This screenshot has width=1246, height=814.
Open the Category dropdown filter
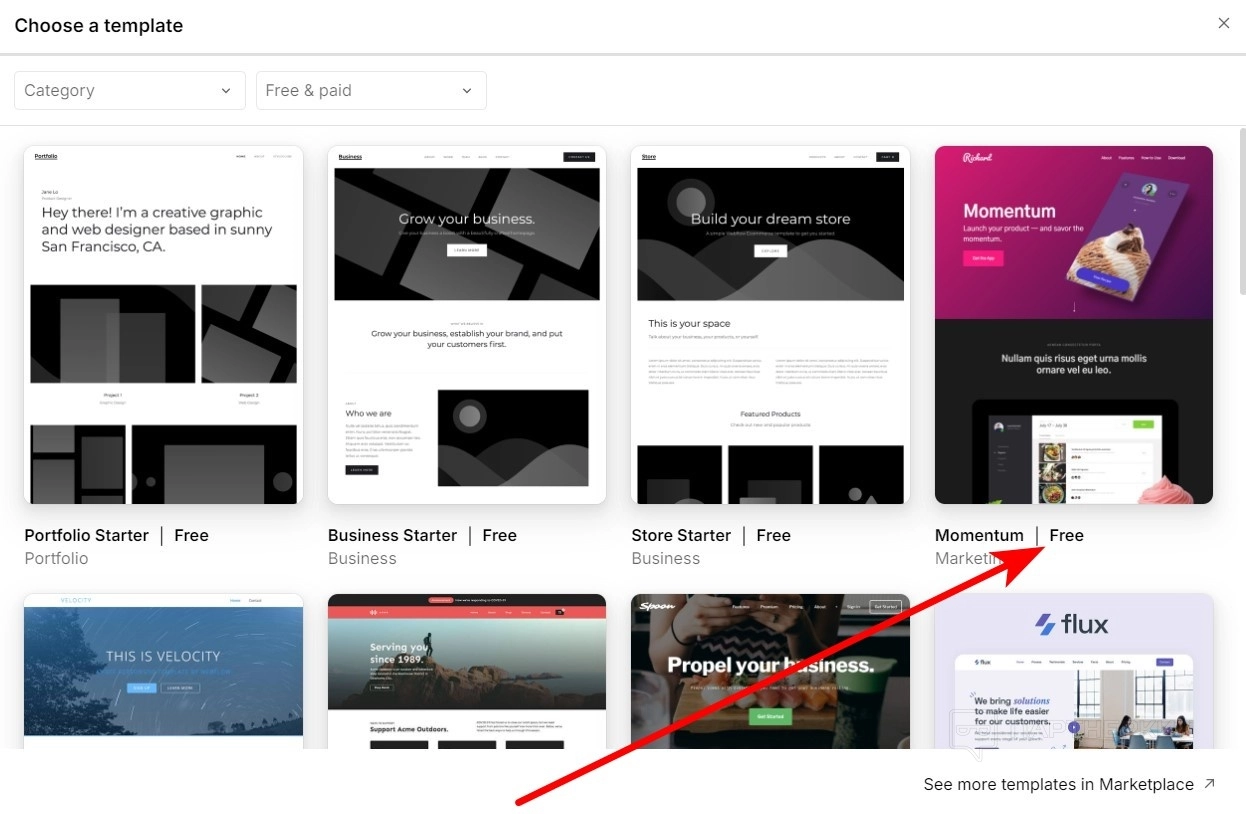(129, 90)
